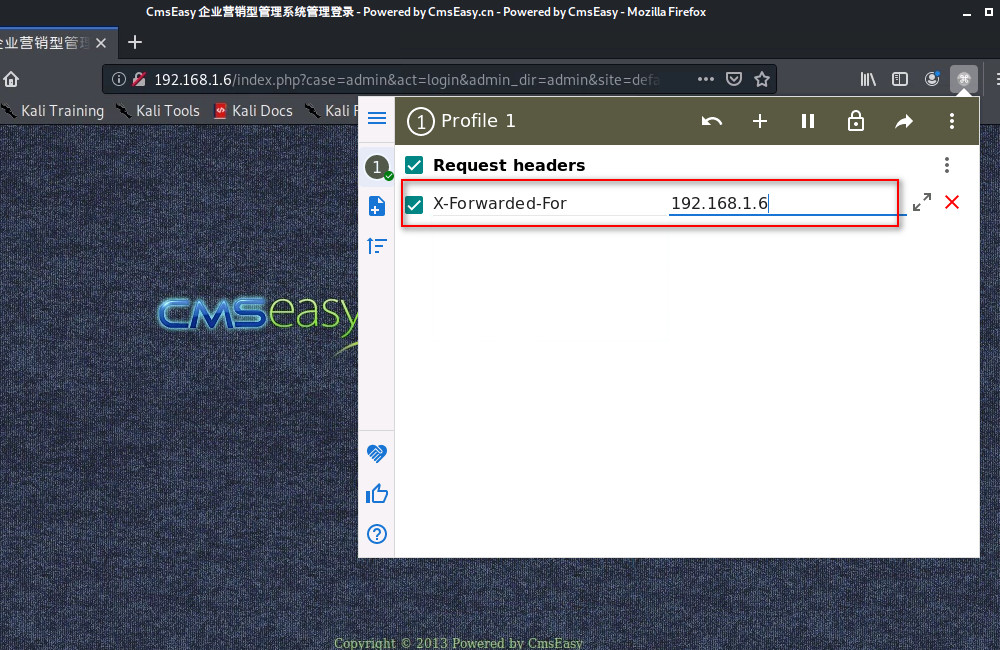Pause ModHeader with the pause icon
This screenshot has width=1000, height=650.
(x=808, y=121)
